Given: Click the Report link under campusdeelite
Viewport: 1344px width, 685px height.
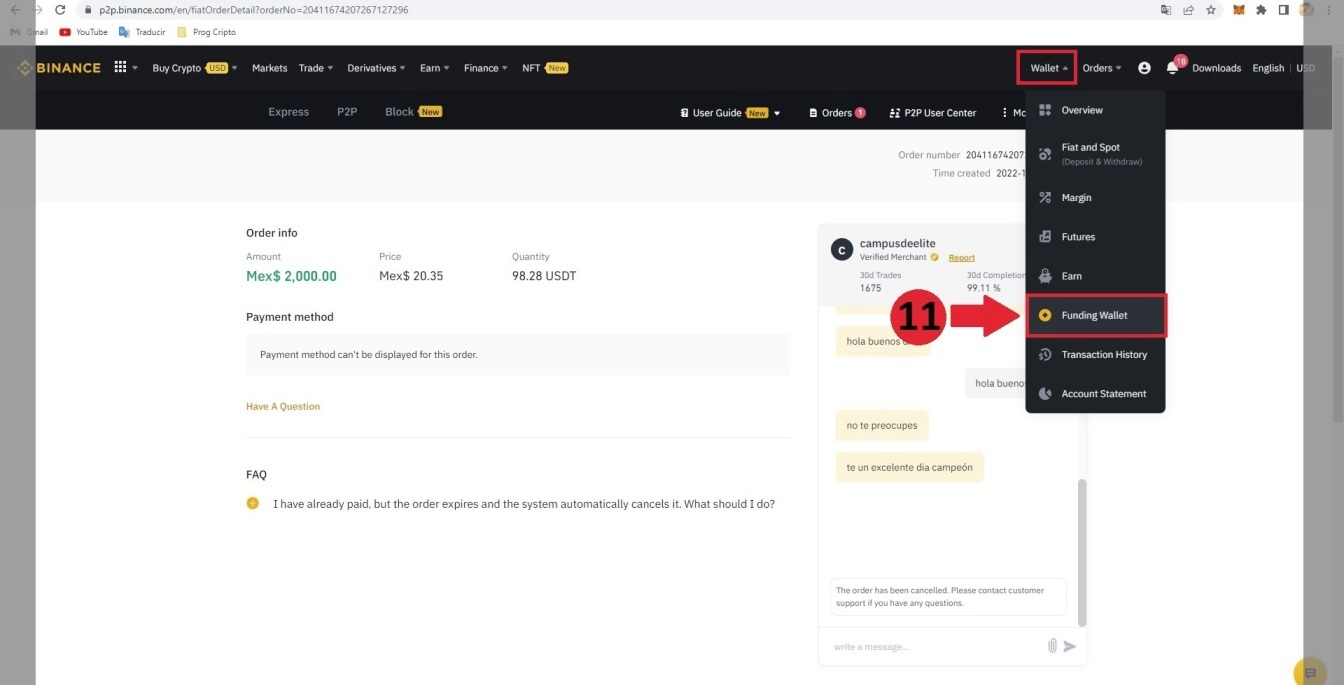Looking at the screenshot, I should click(961, 258).
